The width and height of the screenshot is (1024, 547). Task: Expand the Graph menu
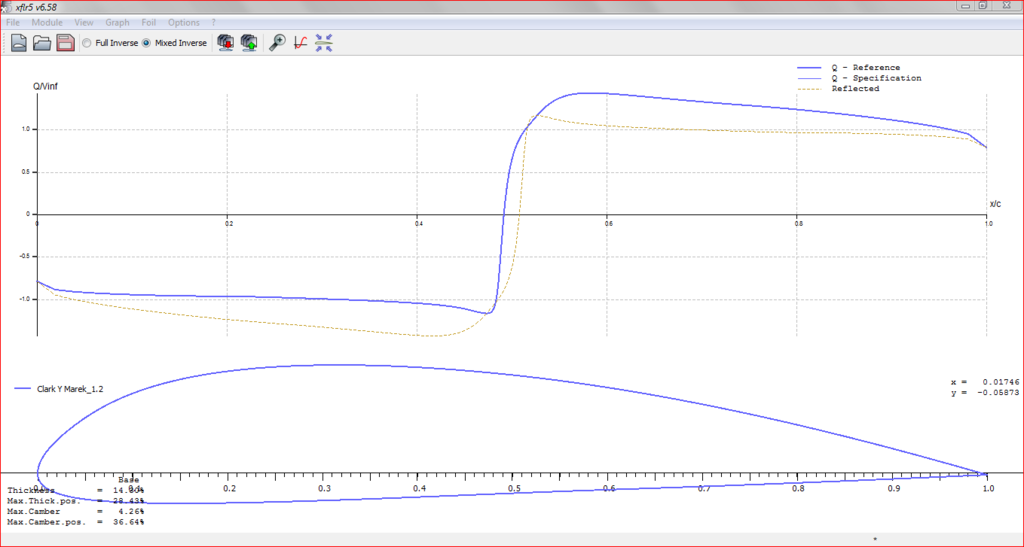coord(117,22)
